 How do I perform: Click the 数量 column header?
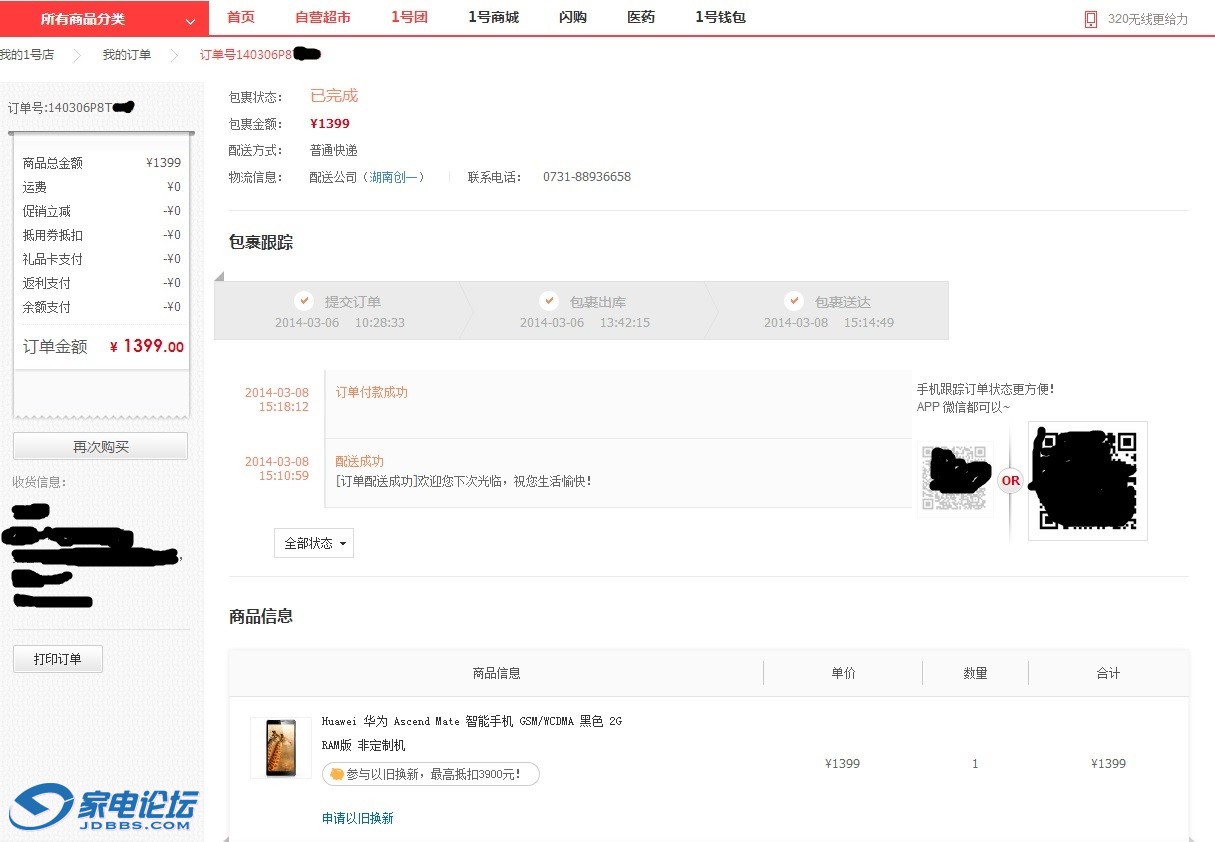point(975,673)
